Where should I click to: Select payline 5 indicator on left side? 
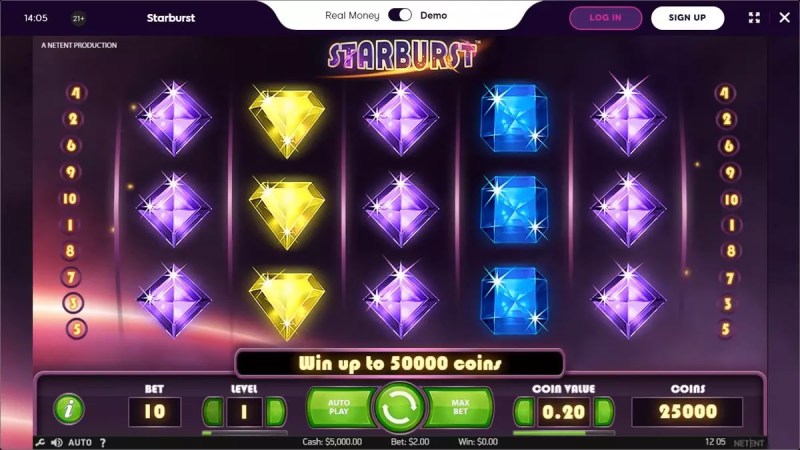point(77,329)
